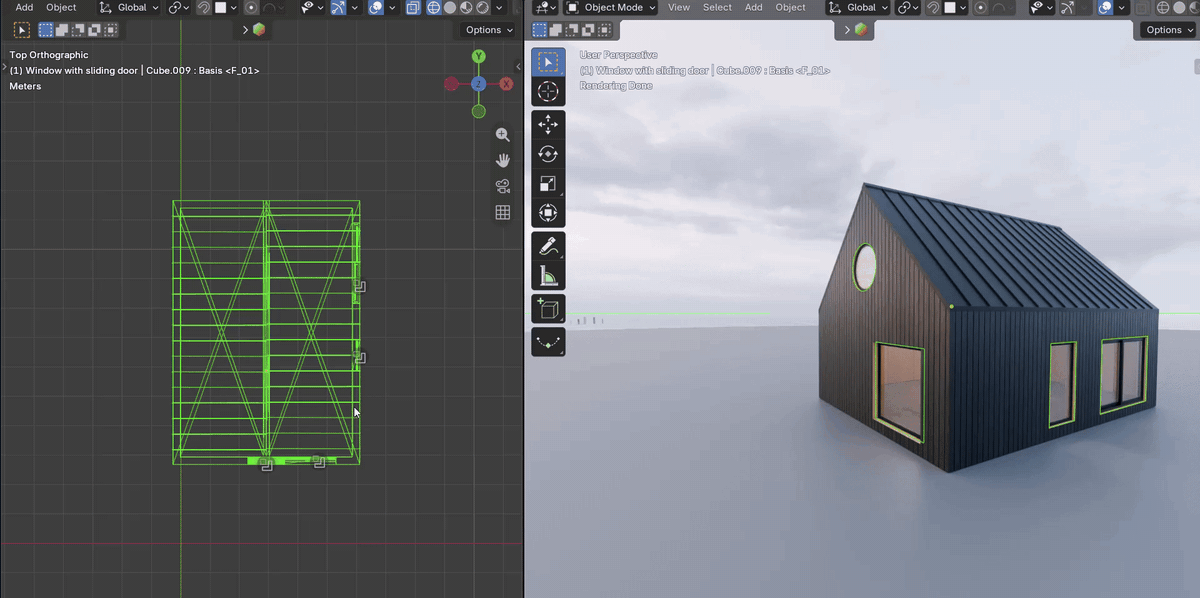Click the curve tool below Add Cube
1200x598 pixels.
[548, 342]
